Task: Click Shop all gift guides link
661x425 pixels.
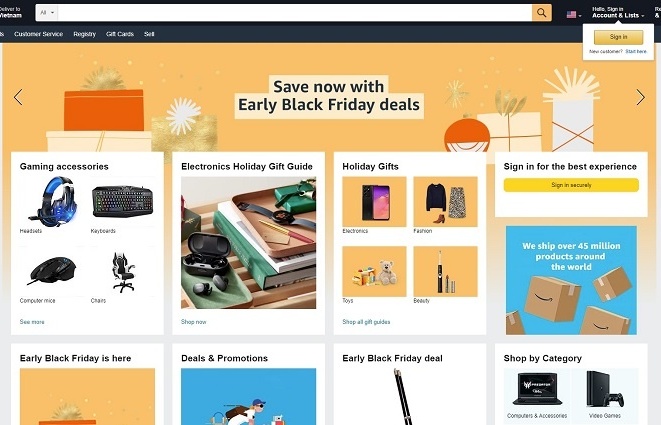Action: pos(366,322)
